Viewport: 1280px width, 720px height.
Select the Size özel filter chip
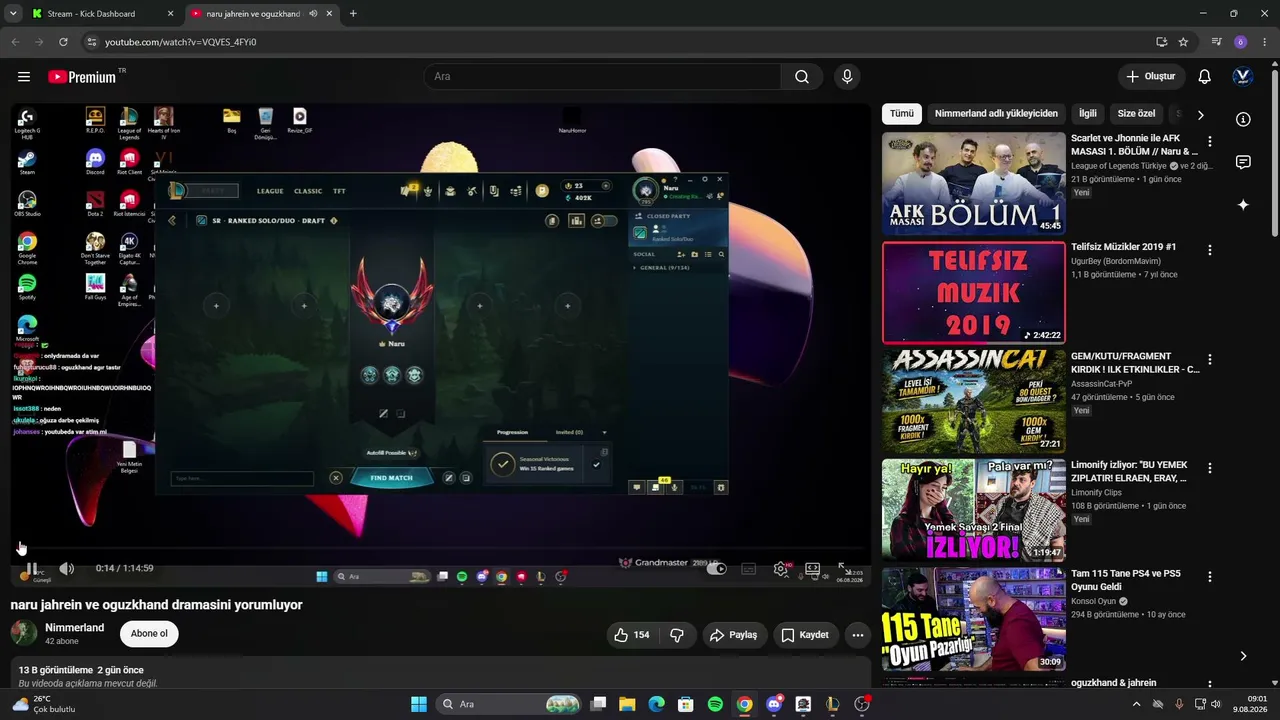click(x=1136, y=114)
